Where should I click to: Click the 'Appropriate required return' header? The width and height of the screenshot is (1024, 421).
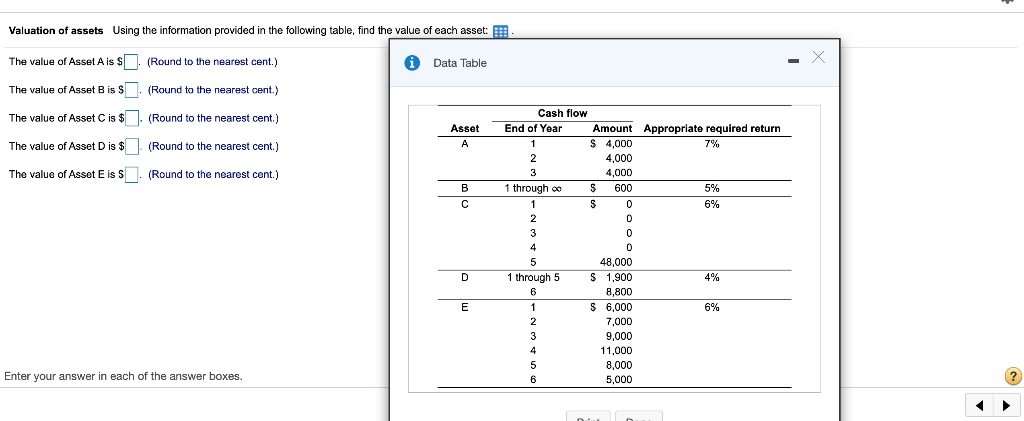click(x=712, y=129)
